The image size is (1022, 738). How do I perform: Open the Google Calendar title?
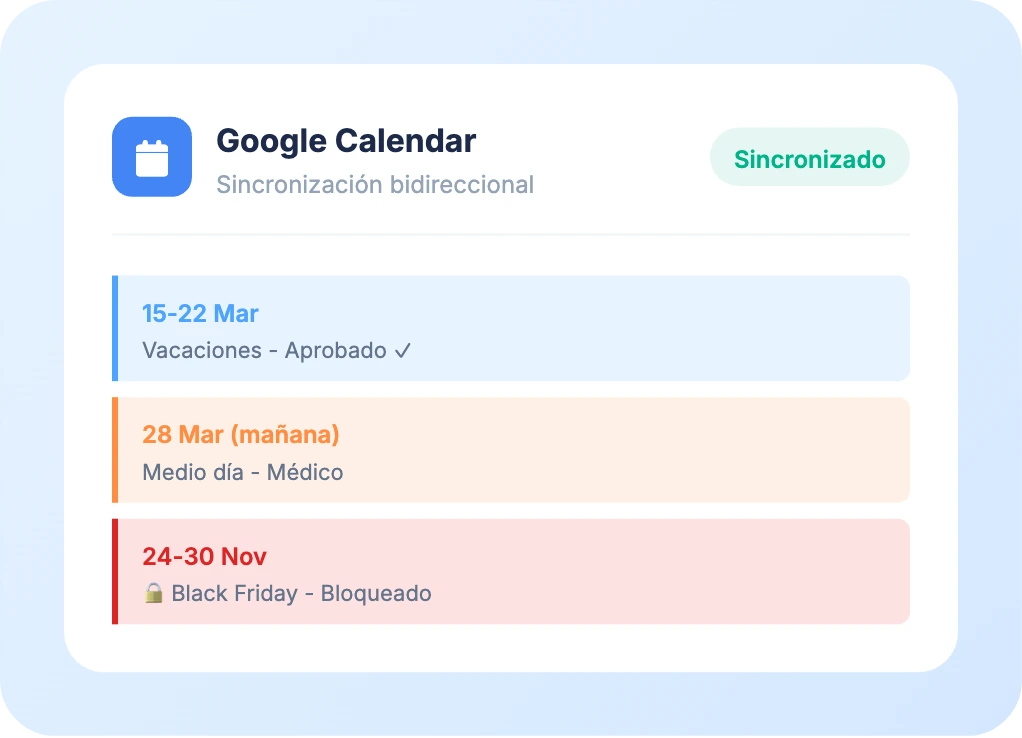click(x=346, y=141)
